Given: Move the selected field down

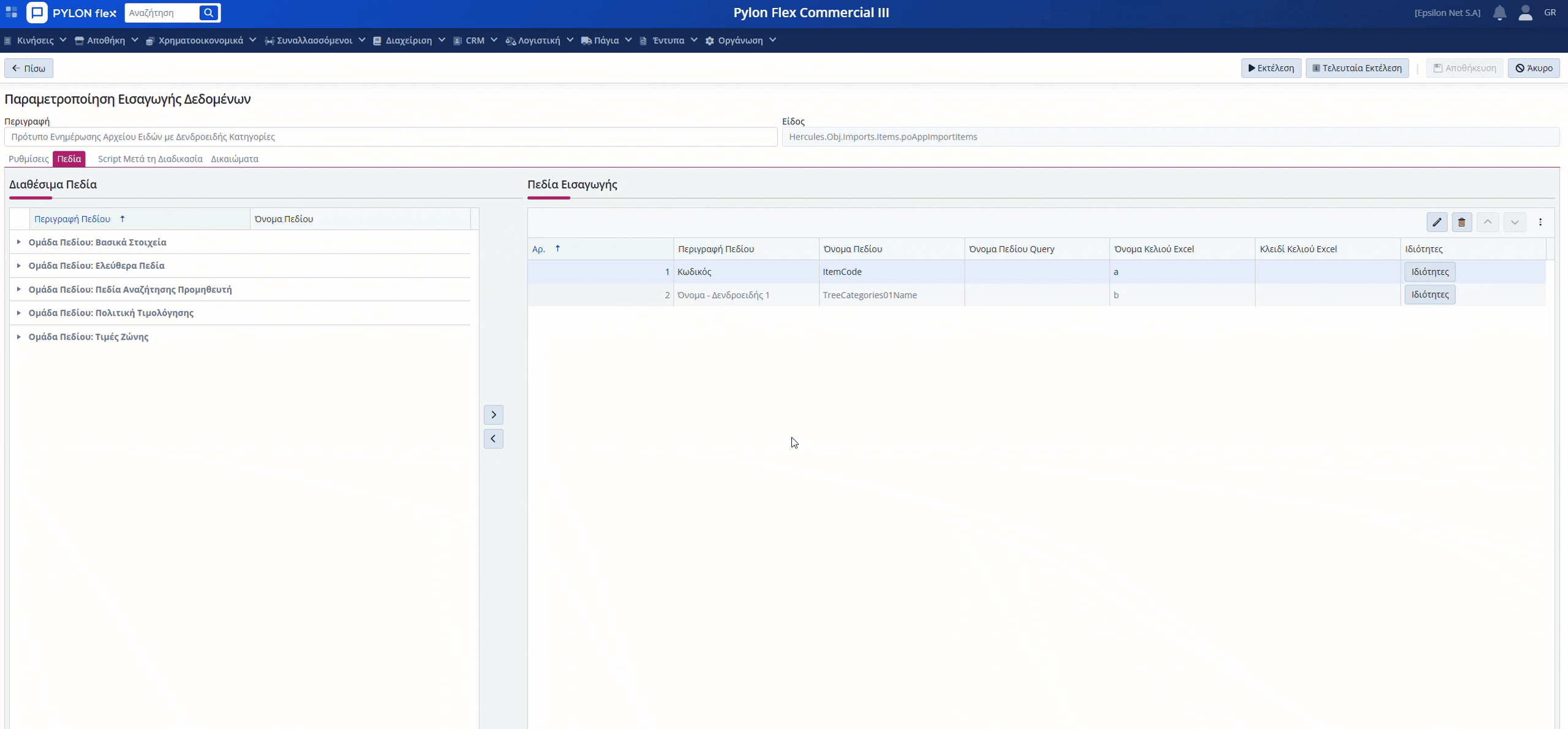Looking at the screenshot, I should click(x=1515, y=222).
